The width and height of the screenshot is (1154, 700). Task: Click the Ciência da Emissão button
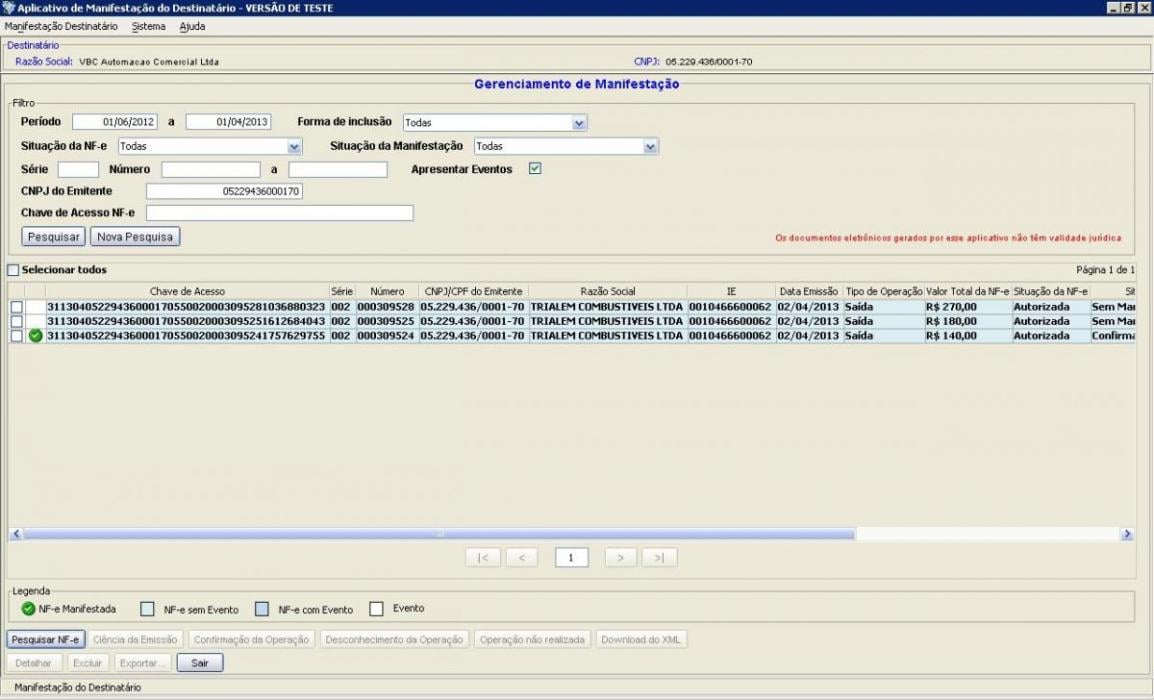click(x=135, y=640)
